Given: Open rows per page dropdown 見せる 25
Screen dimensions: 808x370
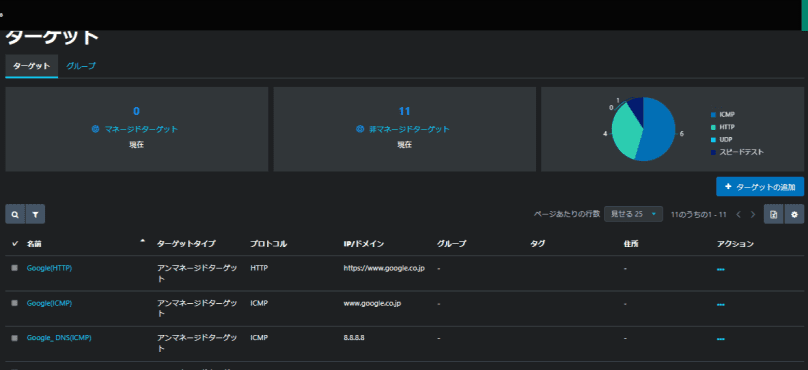Looking at the screenshot, I should tap(633, 214).
